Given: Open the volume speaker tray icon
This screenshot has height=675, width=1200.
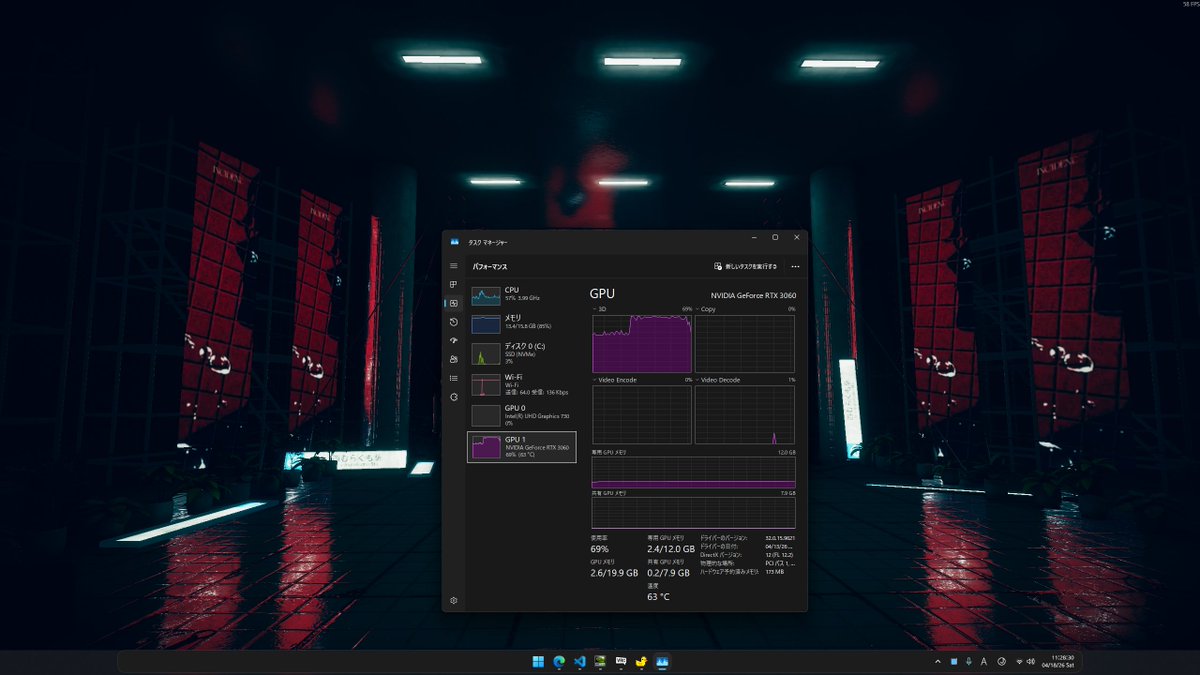Looking at the screenshot, I should pyautogui.click(x=1031, y=661).
